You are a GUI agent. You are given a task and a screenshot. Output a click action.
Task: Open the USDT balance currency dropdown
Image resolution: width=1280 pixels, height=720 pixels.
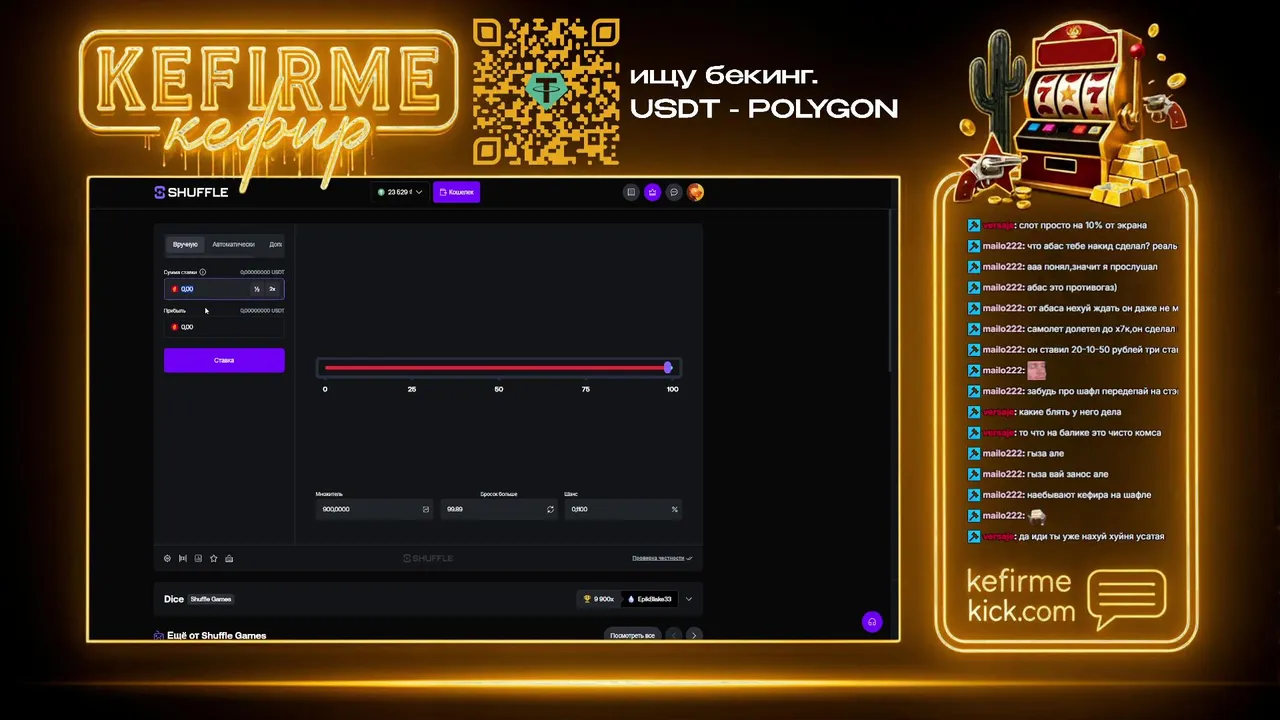pyautogui.click(x=400, y=192)
